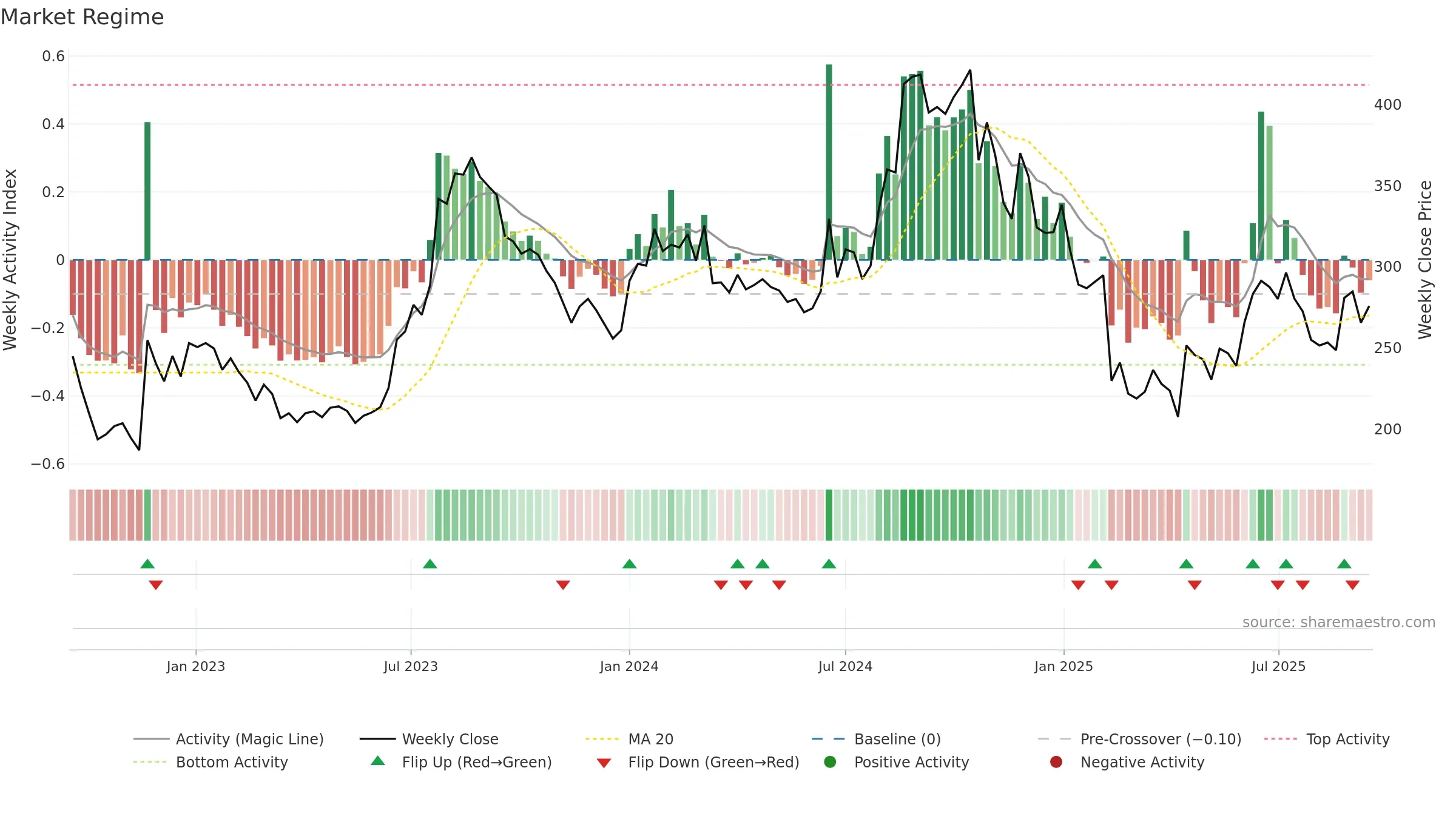Click the Market Regime chart title
Image resolution: width=1456 pixels, height=819 pixels.
tap(82, 17)
